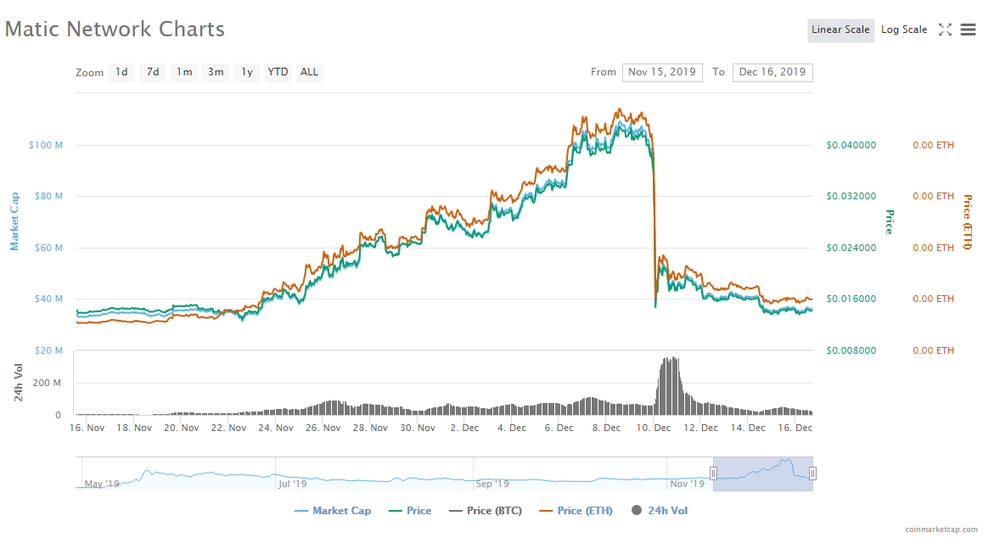
Task: Click the coinmarketcap.com credit link
Action: coord(941,529)
